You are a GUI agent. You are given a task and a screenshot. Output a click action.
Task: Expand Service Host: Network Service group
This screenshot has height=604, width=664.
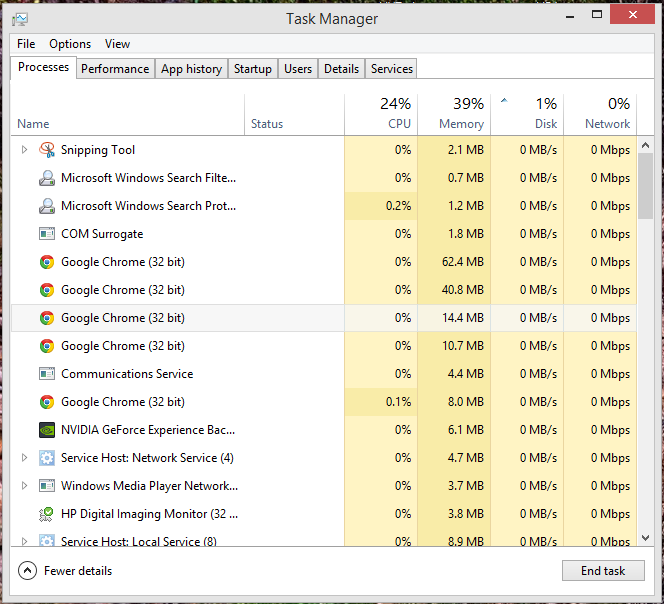[25, 457]
